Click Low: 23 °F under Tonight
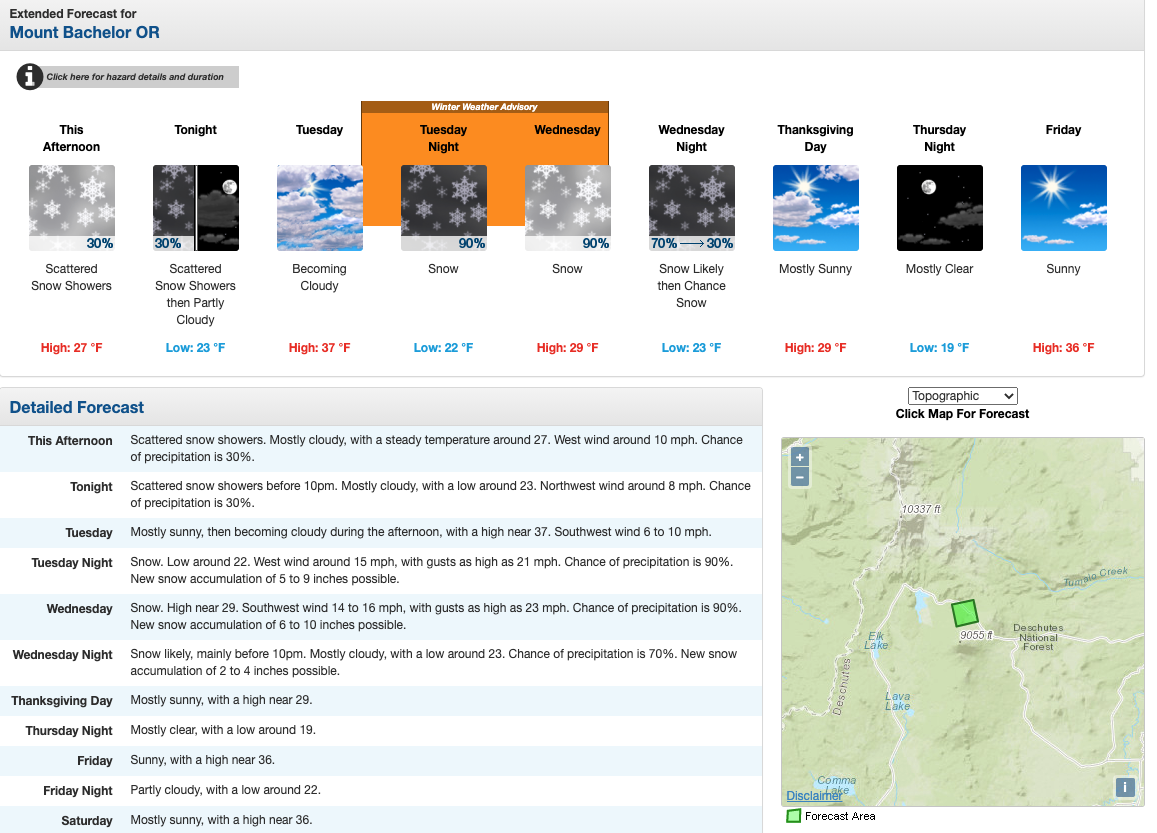The image size is (1157, 833). click(x=196, y=348)
